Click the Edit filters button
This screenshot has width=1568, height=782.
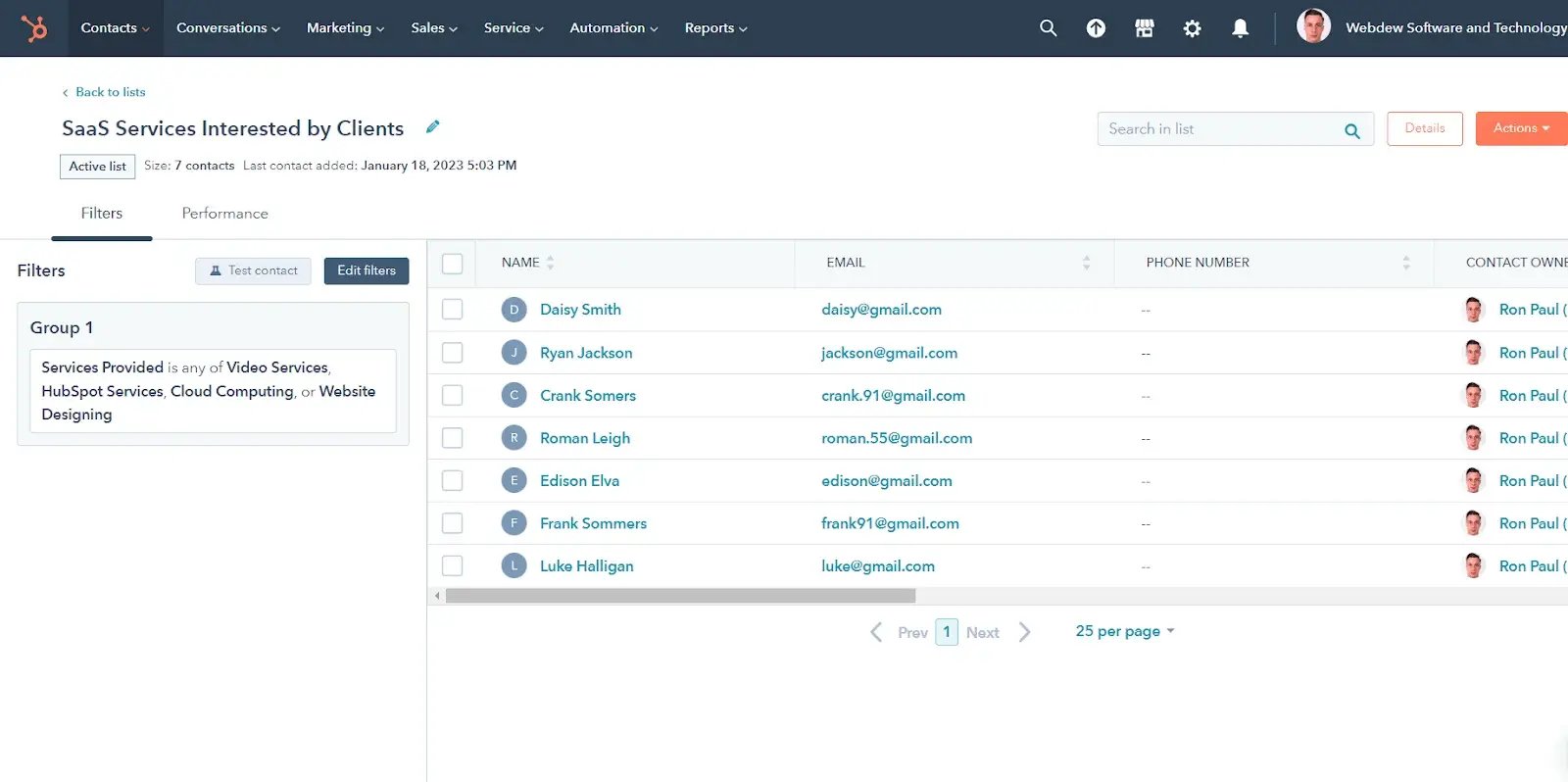tap(367, 270)
